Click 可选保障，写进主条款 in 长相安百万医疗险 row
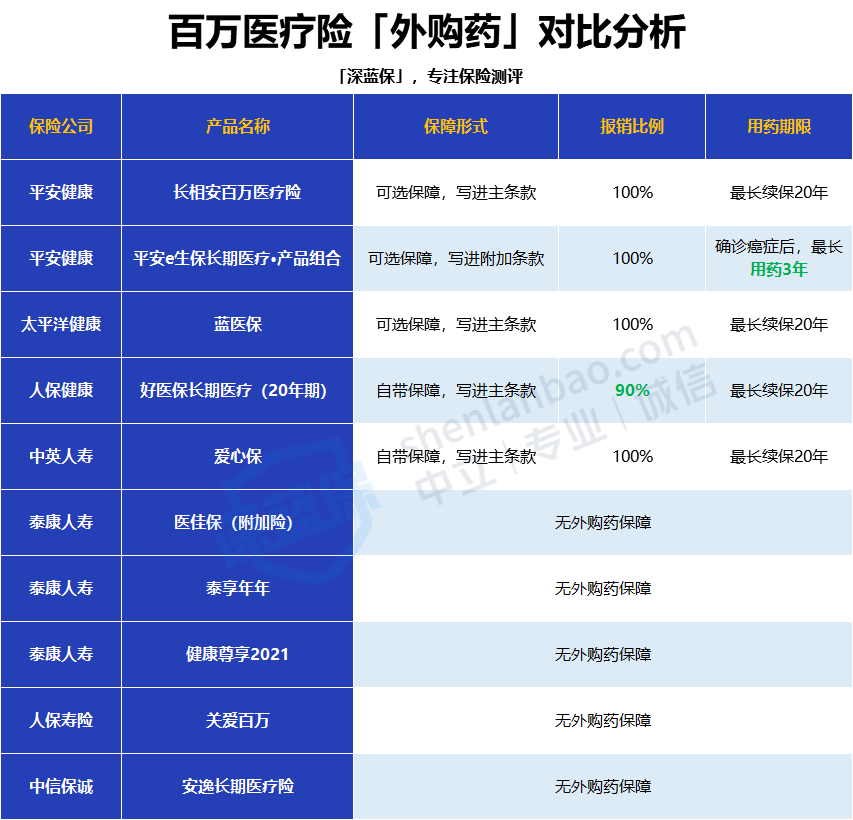This screenshot has width=853, height=820. point(456,192)
